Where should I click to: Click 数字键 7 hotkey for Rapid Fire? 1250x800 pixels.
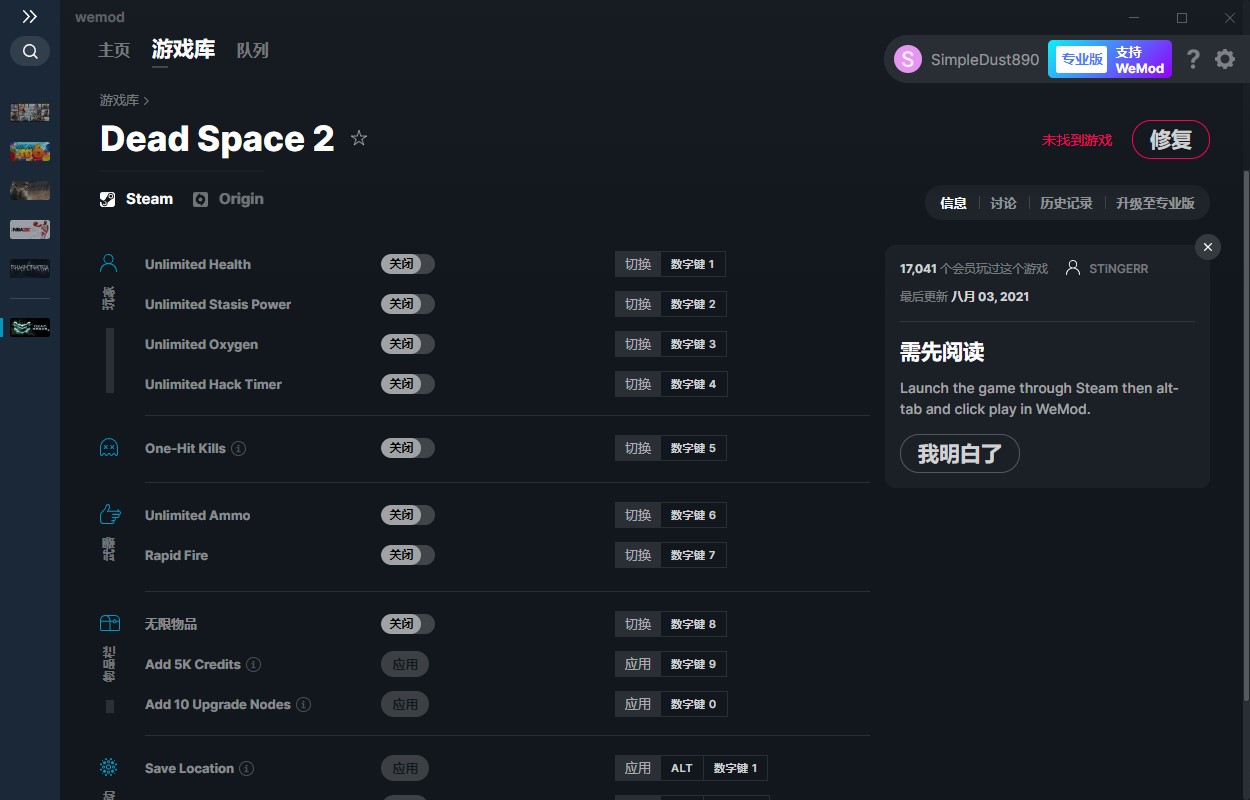coord(693,555)
